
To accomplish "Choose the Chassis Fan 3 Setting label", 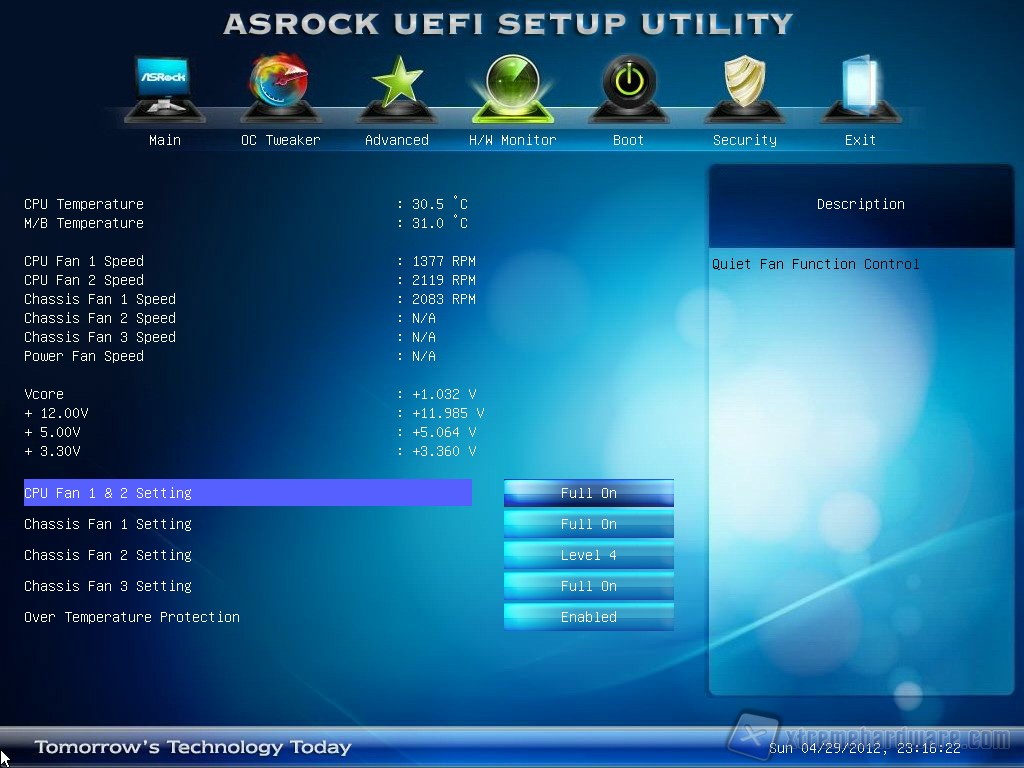I will 108,586.
